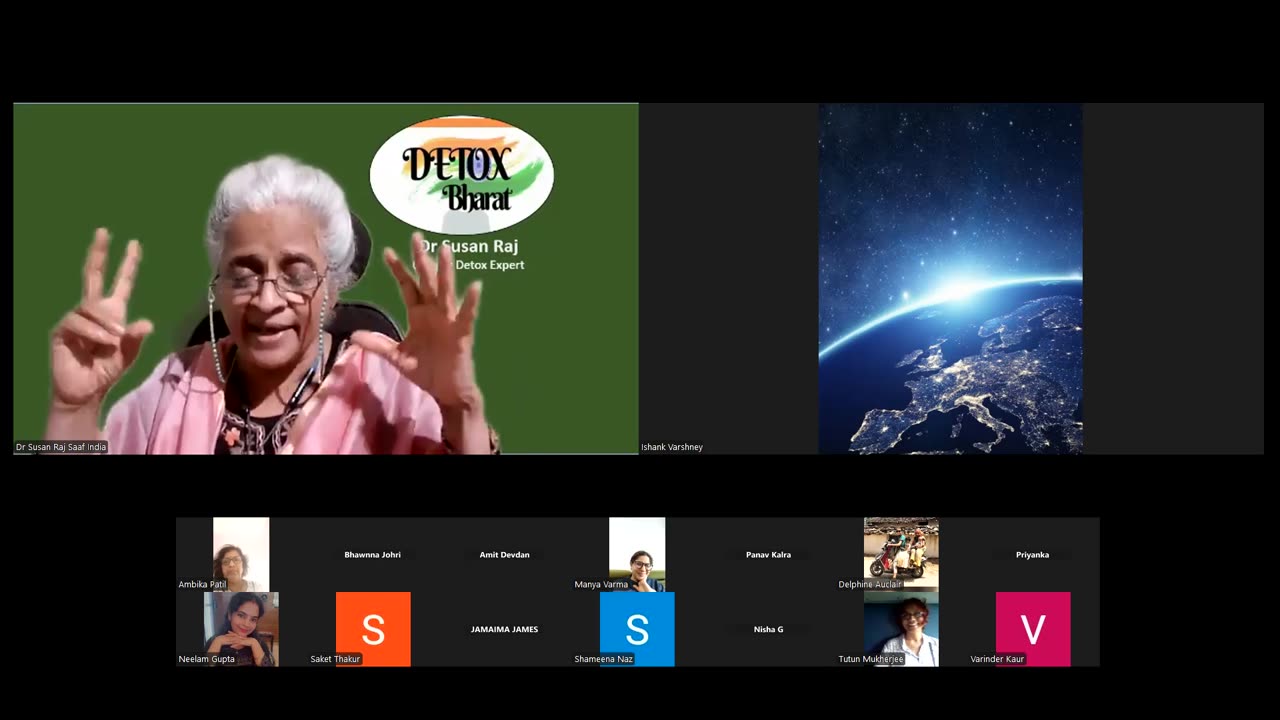Click Varinder Kaur's pink V avatar
The width and height of the screenshot is (1280, 720).
(x=1033, y=629)
